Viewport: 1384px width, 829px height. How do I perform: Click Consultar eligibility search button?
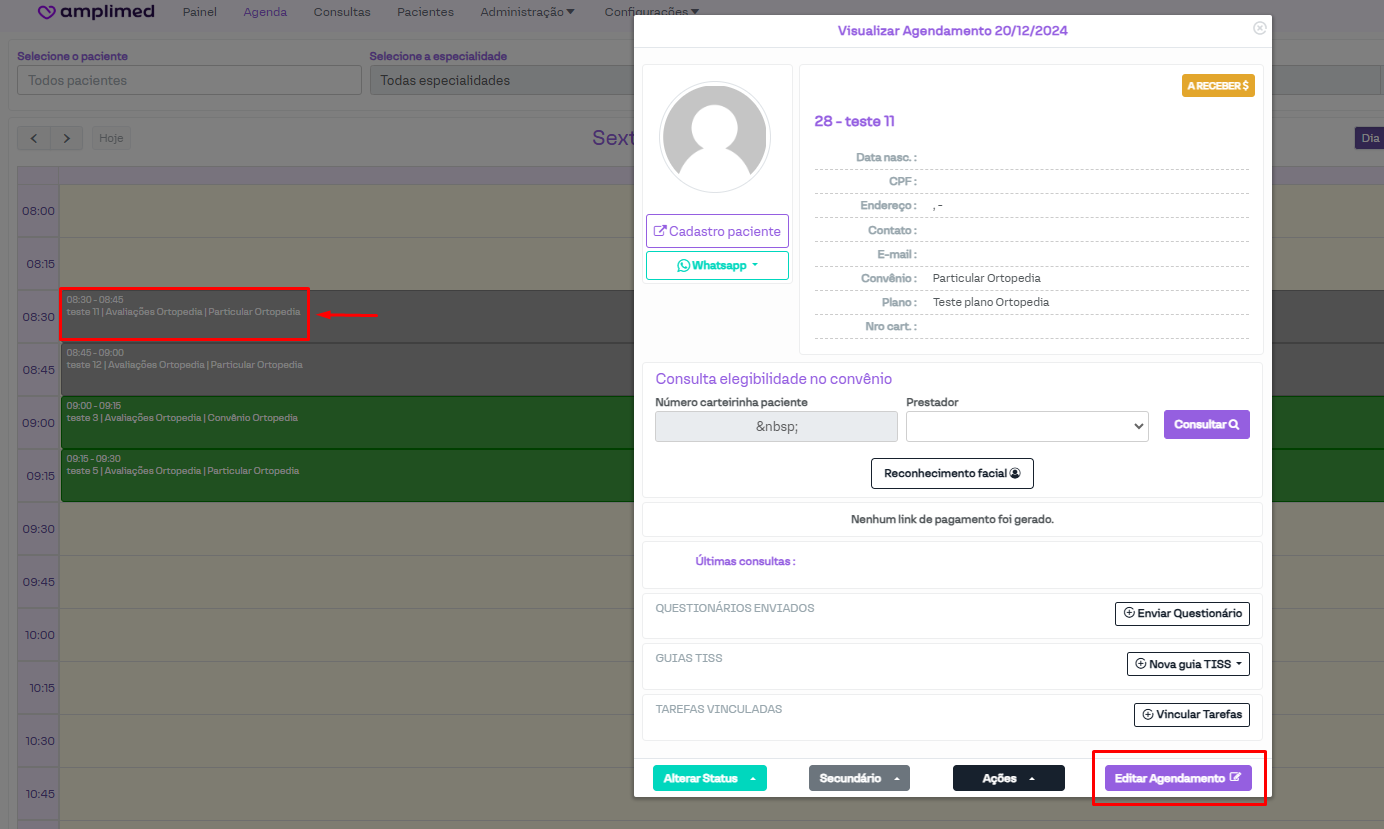coord(1206,424)
